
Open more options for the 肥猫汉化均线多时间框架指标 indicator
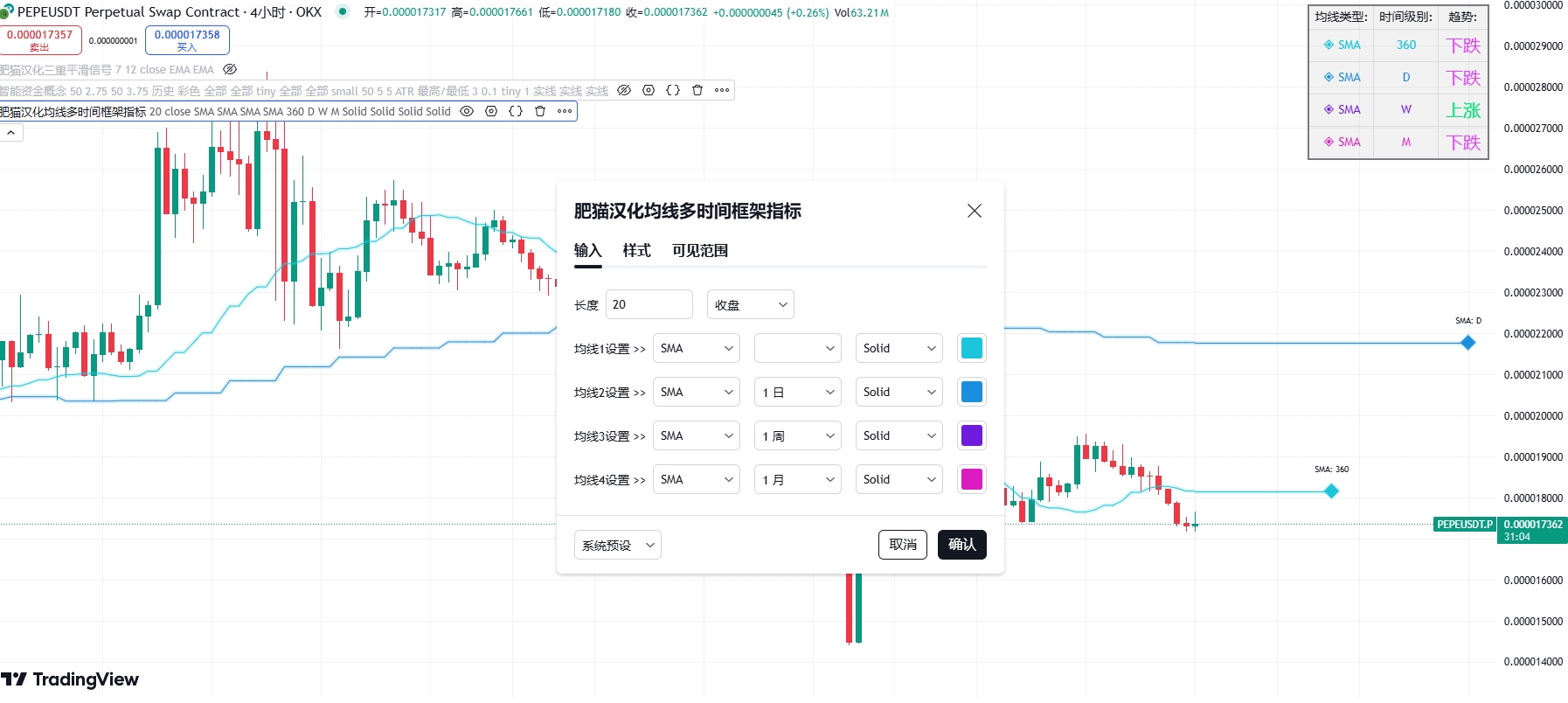tap(565, 111)
